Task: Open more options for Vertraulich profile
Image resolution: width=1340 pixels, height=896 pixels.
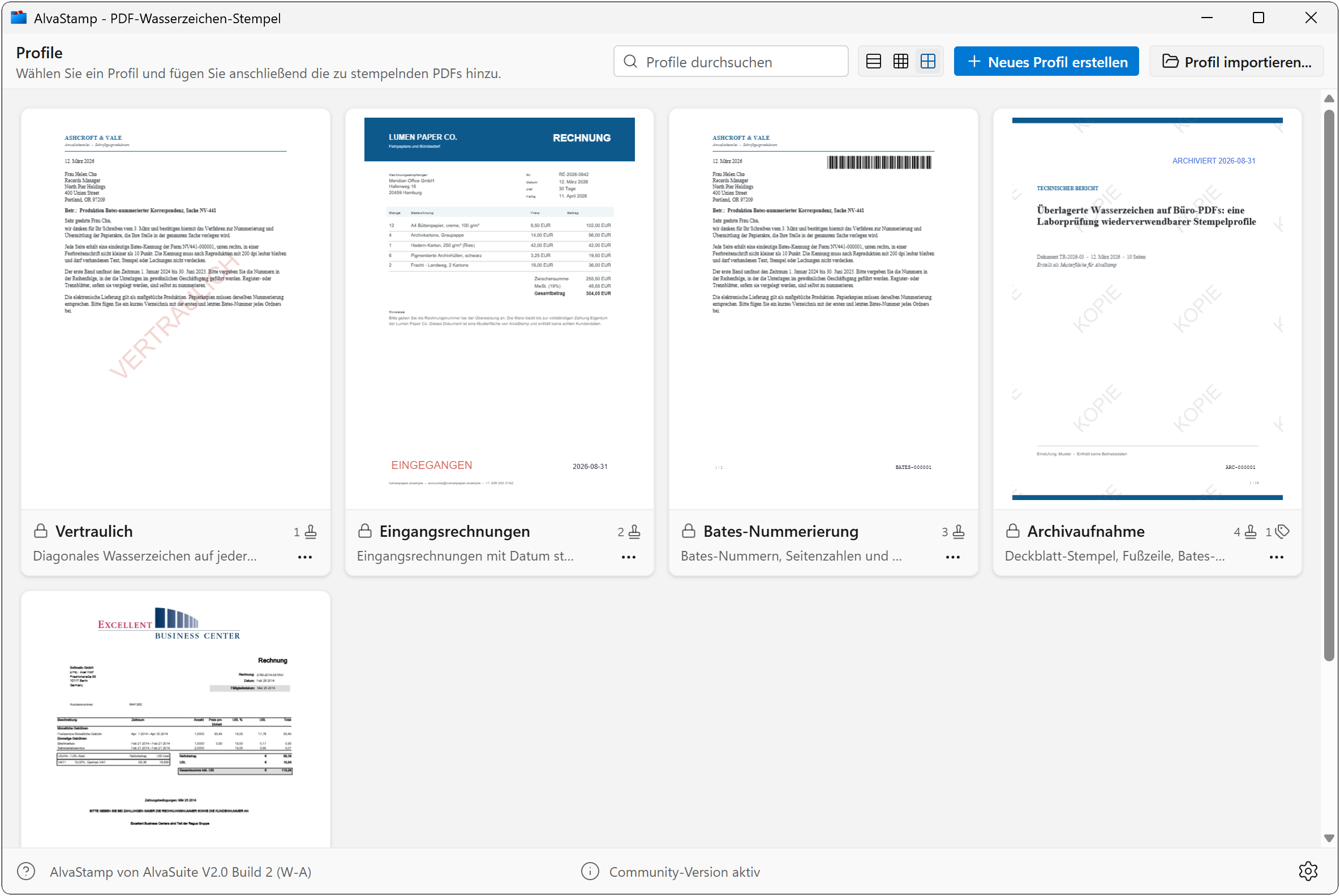Action: 304,557
